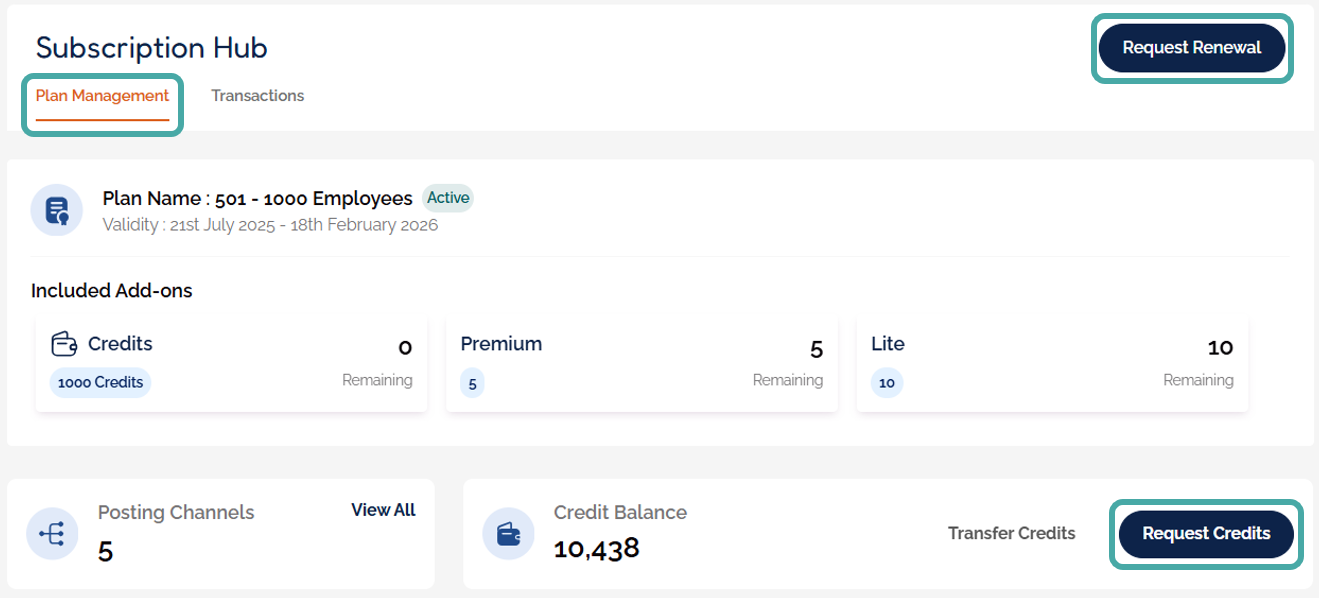Select the Plan Management tab
This screenshot has width=1319, height=598.
click(x=102, y=96)
